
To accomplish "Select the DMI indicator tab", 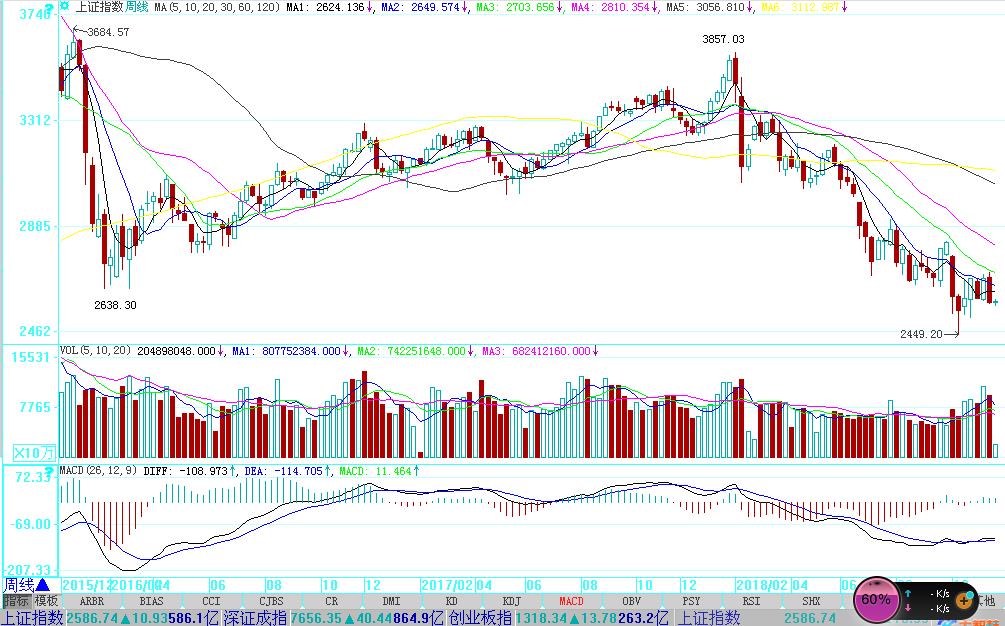I will point(391,602).
